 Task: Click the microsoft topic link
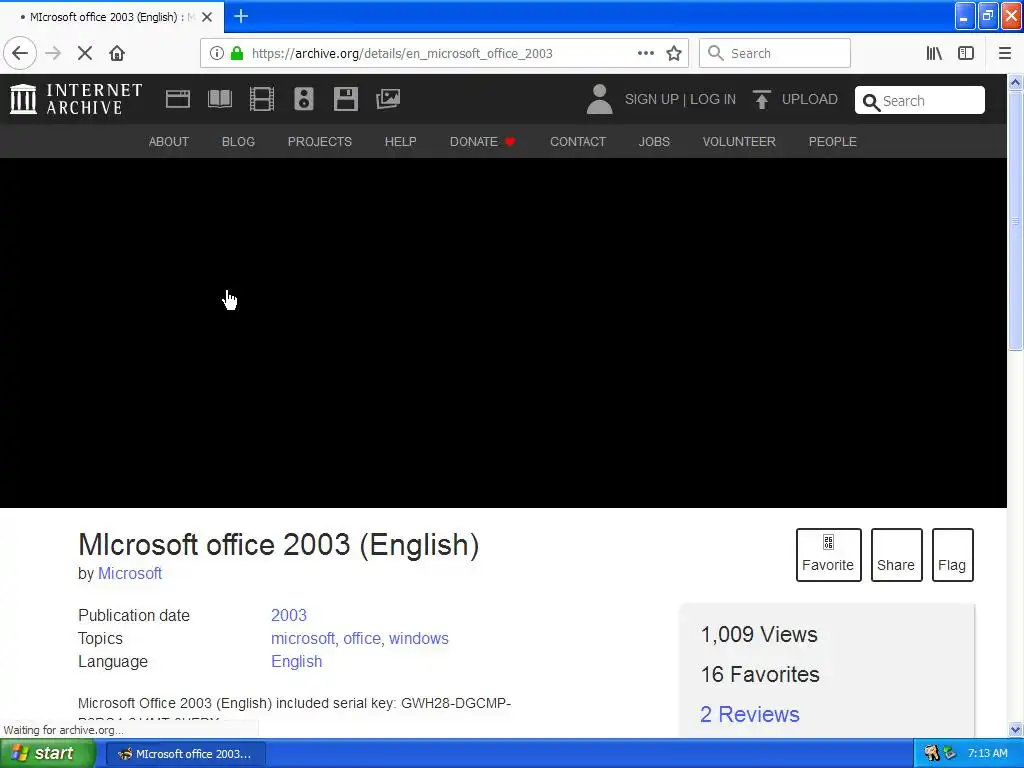pos(302,638)
